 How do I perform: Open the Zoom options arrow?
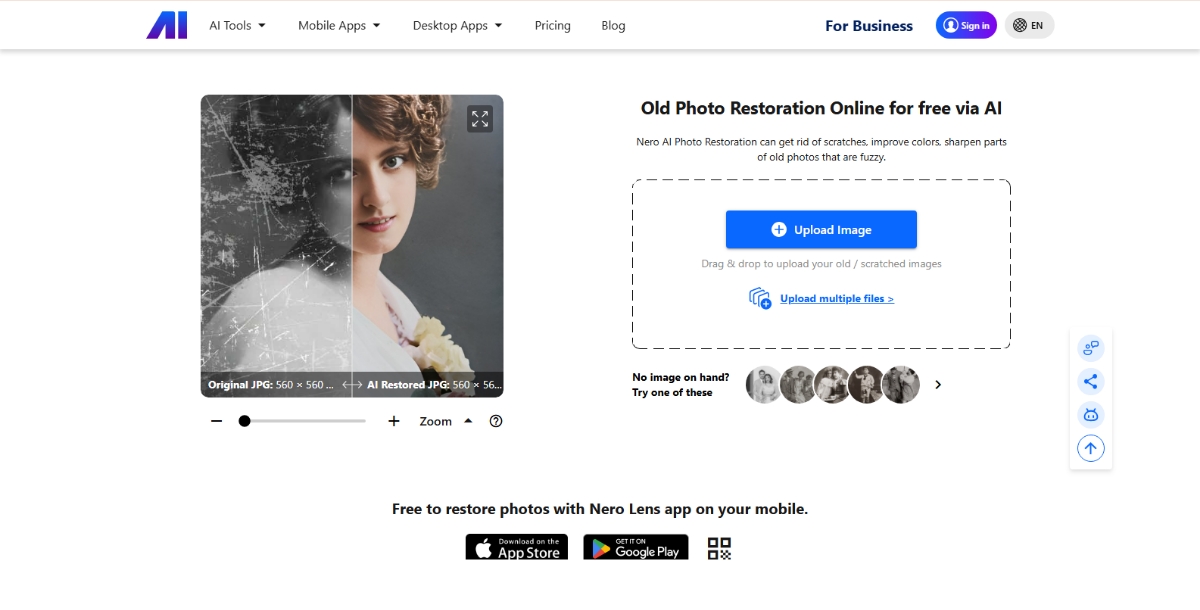coord(468,421)
